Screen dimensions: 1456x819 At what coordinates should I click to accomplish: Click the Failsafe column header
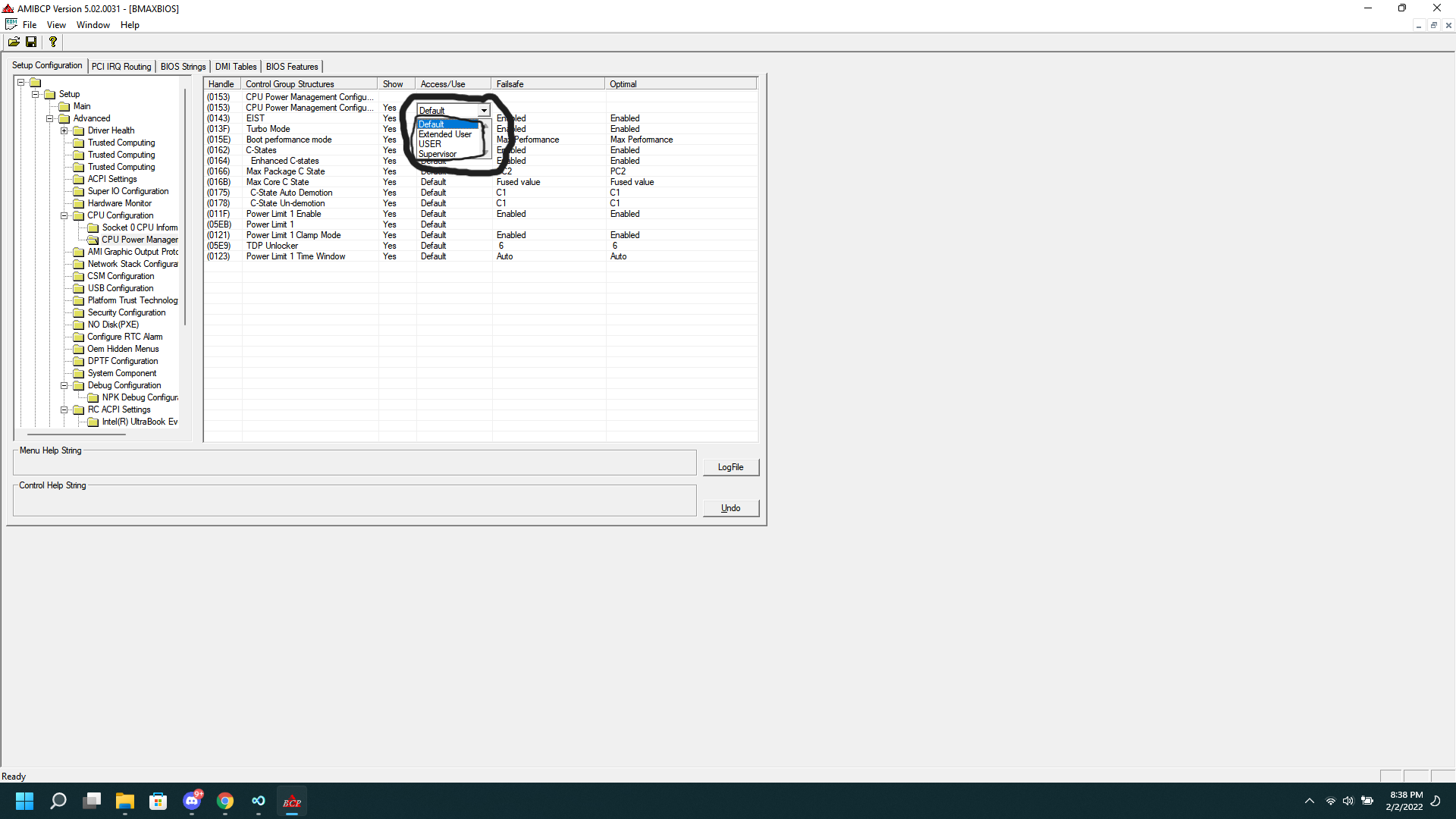[548, 84]
